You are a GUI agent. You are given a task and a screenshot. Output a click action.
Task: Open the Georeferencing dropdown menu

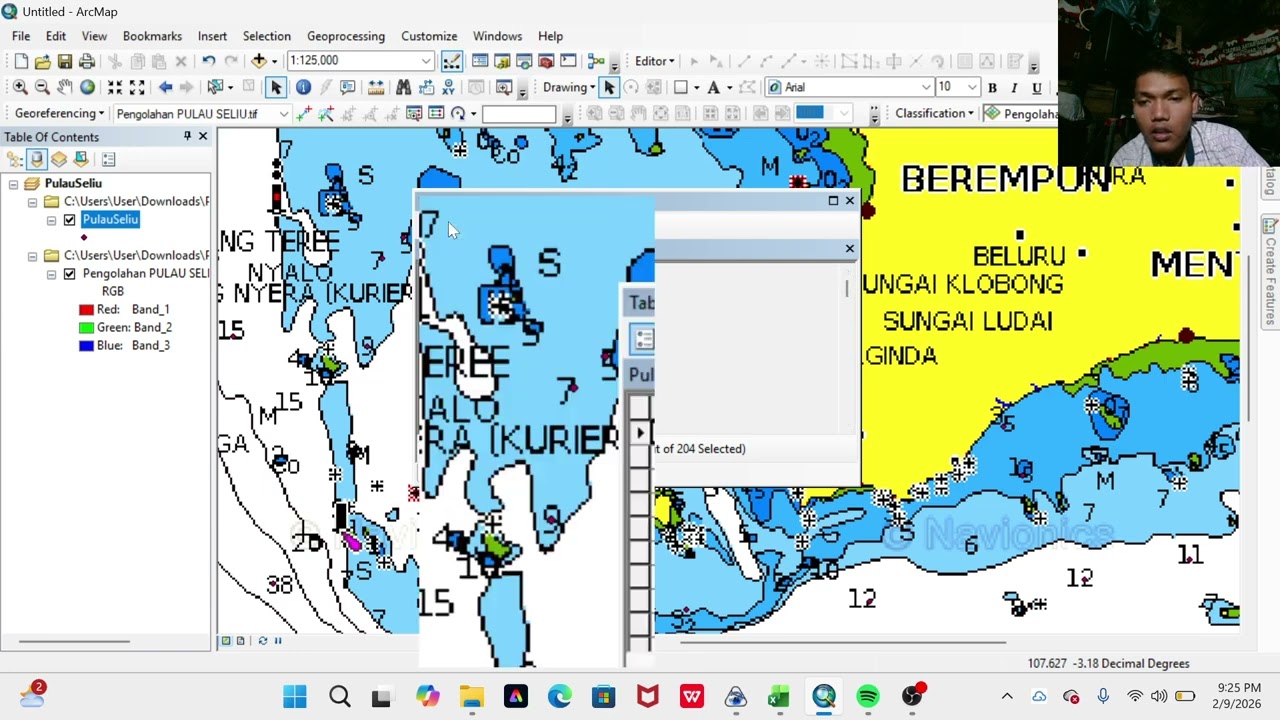tap(59, 113)
